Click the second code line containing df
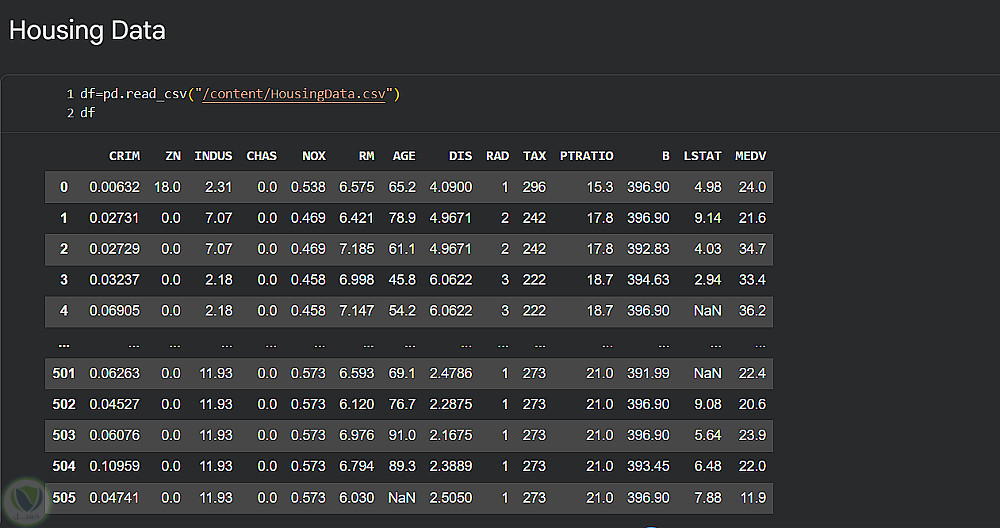 tap(88, 113)
